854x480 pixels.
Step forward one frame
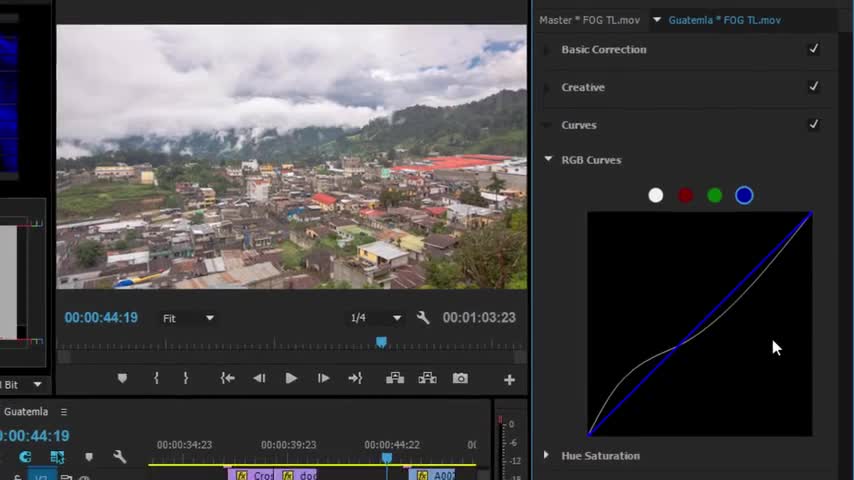click(x=324, y=378)
